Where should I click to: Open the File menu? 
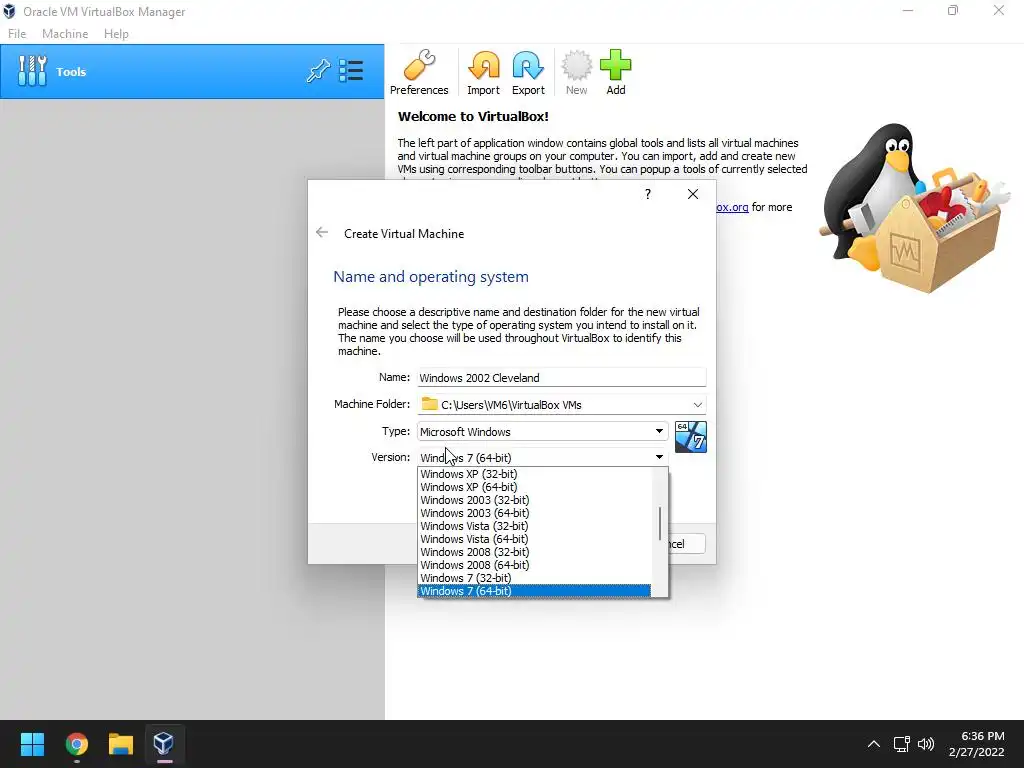(x=17, y=34)
